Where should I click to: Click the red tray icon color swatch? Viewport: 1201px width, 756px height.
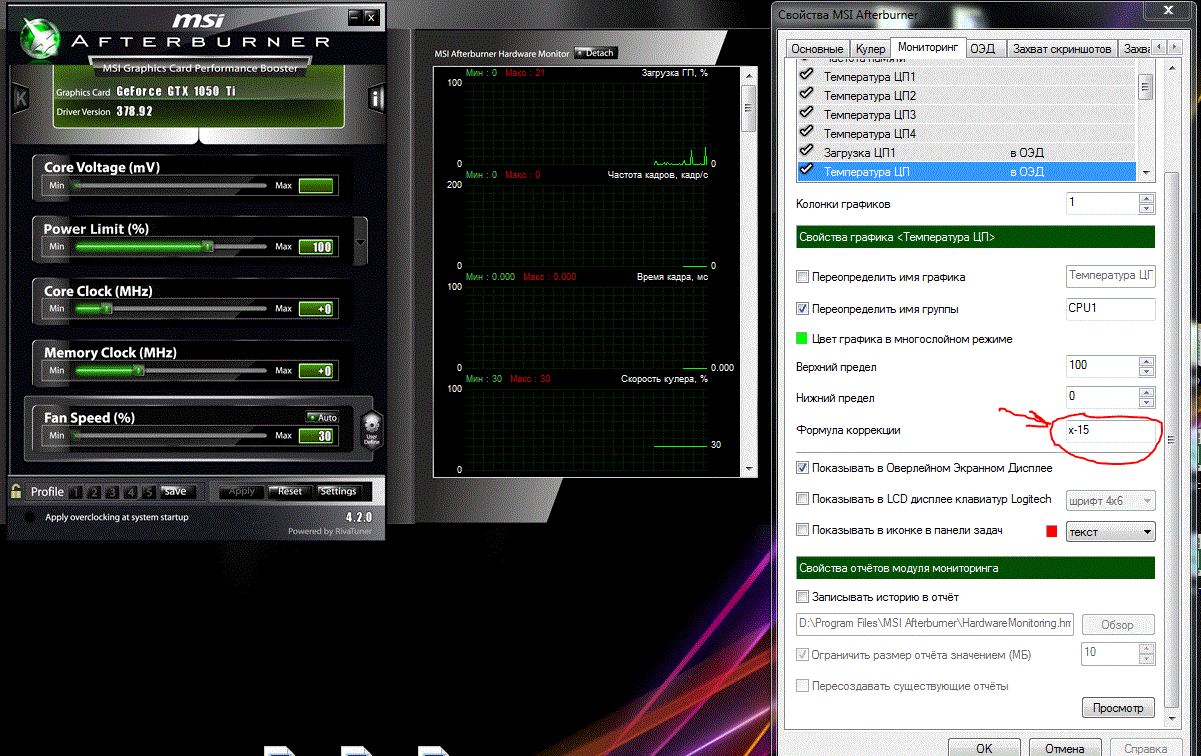pyautogui.click(x=1052, y=531)
